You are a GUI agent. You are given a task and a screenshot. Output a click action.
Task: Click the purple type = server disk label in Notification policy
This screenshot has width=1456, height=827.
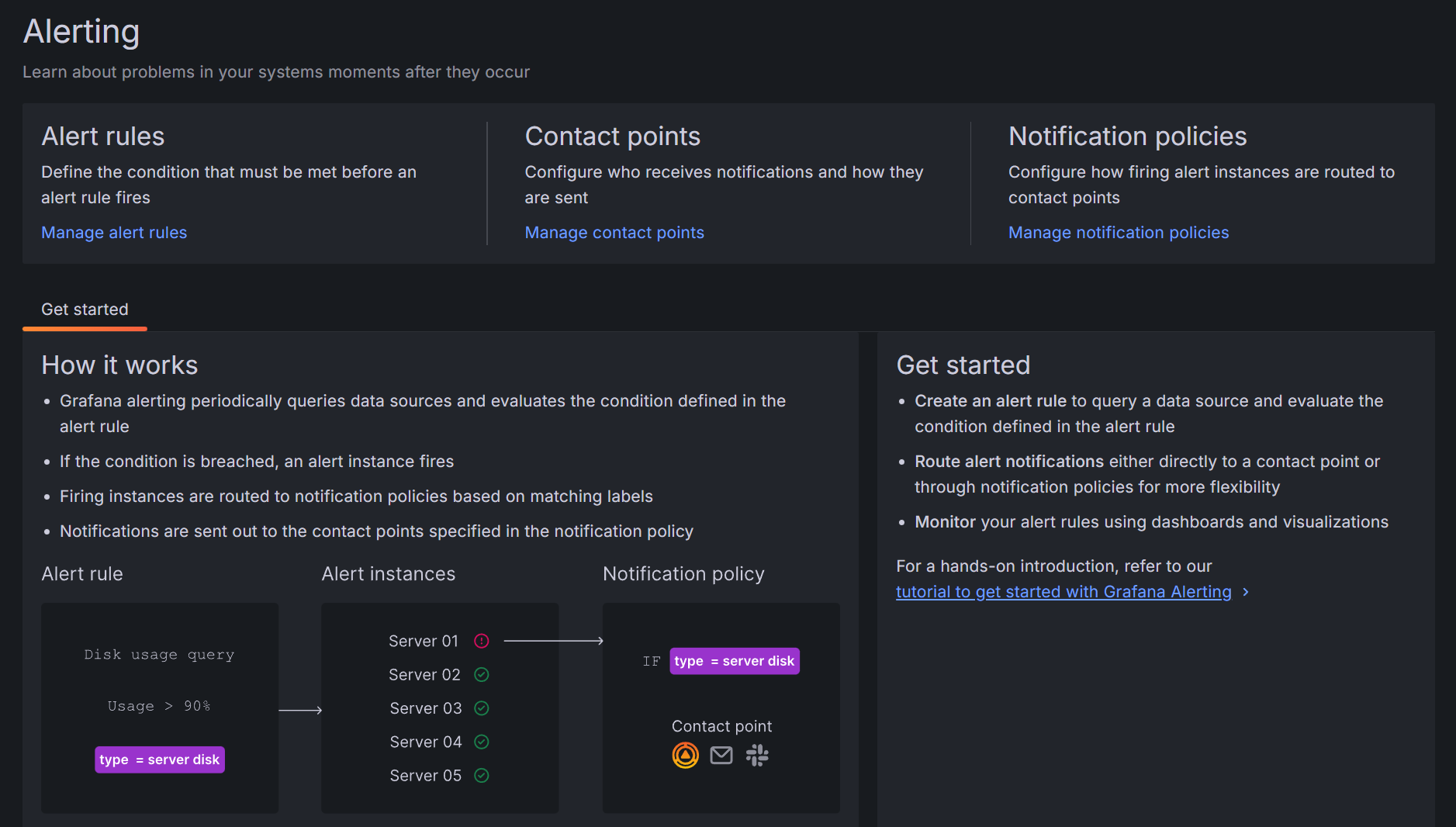point(735,661)
